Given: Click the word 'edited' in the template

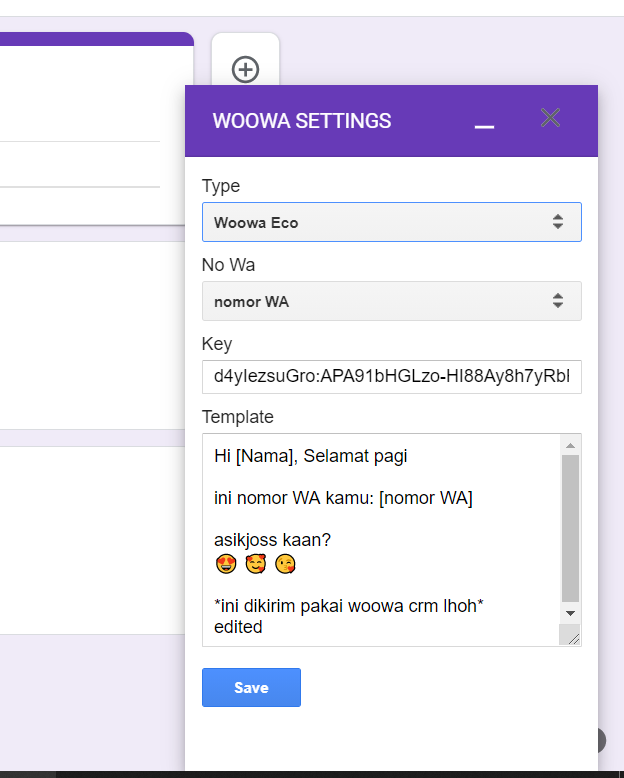Looking at the screenshot, I should coord(238,627).
